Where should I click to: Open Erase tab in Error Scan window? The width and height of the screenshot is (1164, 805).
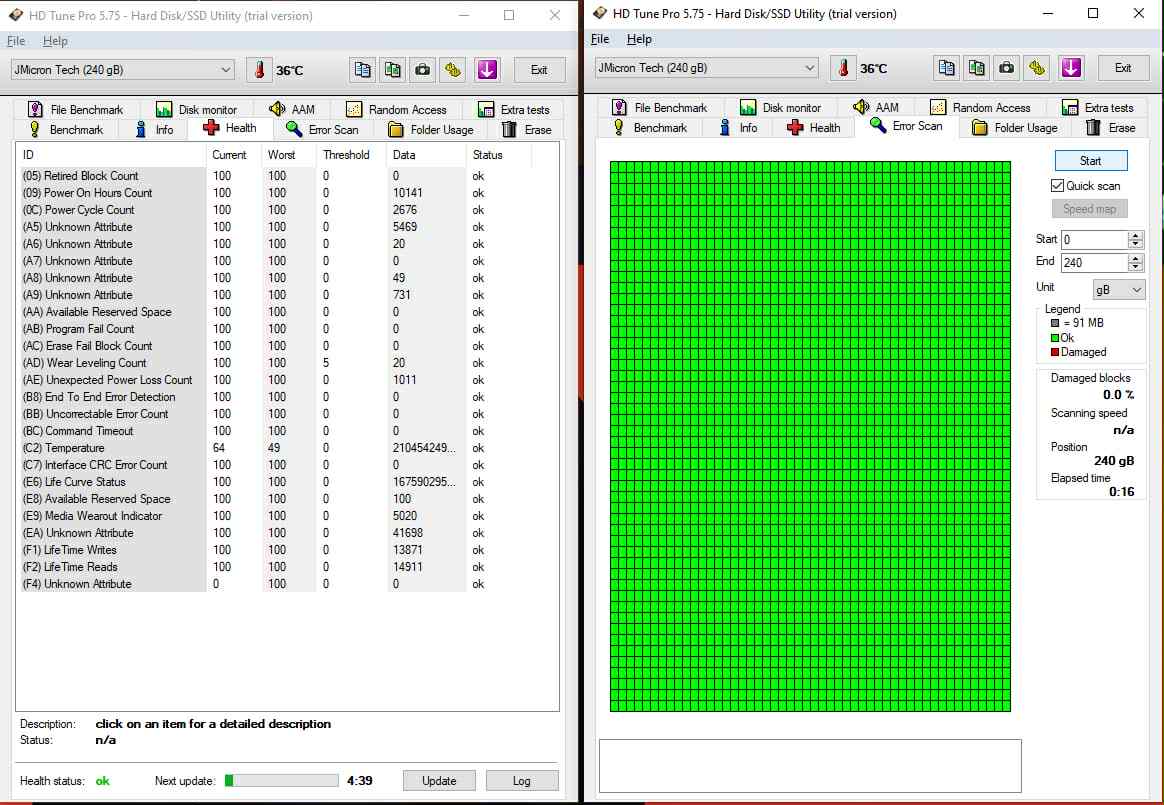[1111, 127]
